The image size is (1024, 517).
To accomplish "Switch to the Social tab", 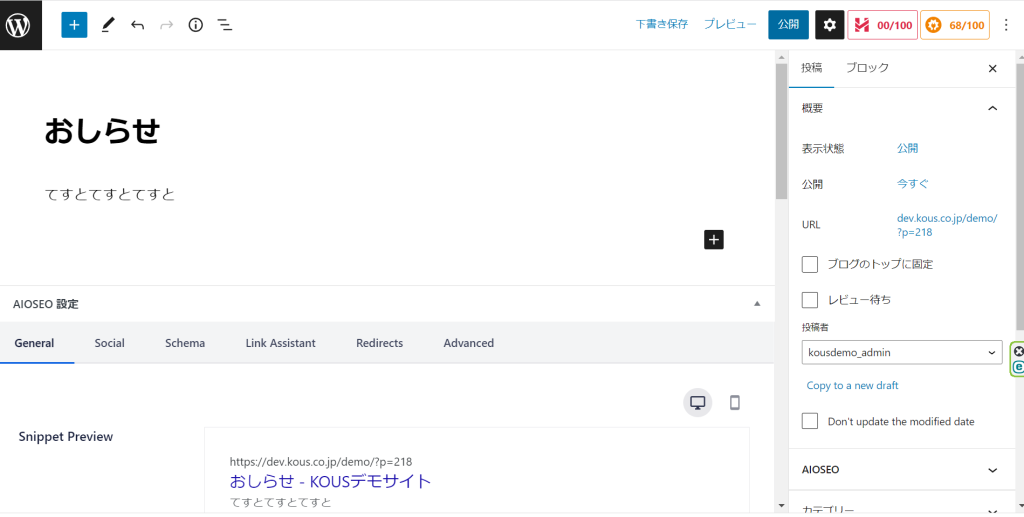I will click(110, 343).
